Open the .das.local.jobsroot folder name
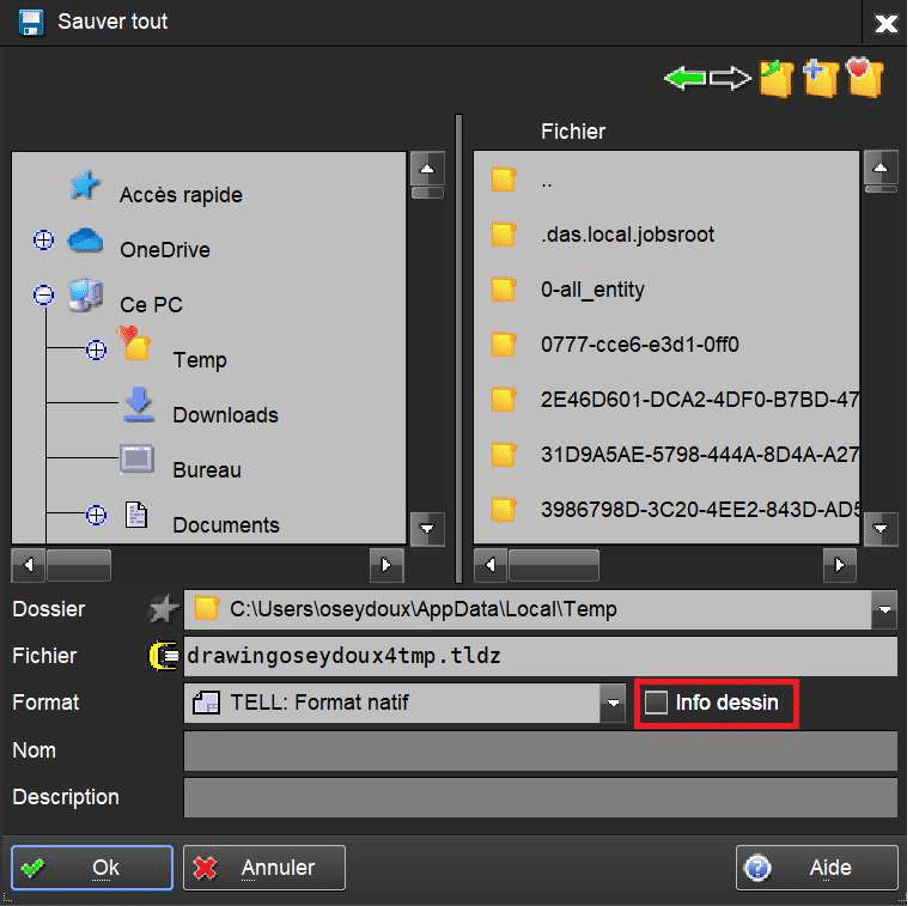 [x=627, y=235]
